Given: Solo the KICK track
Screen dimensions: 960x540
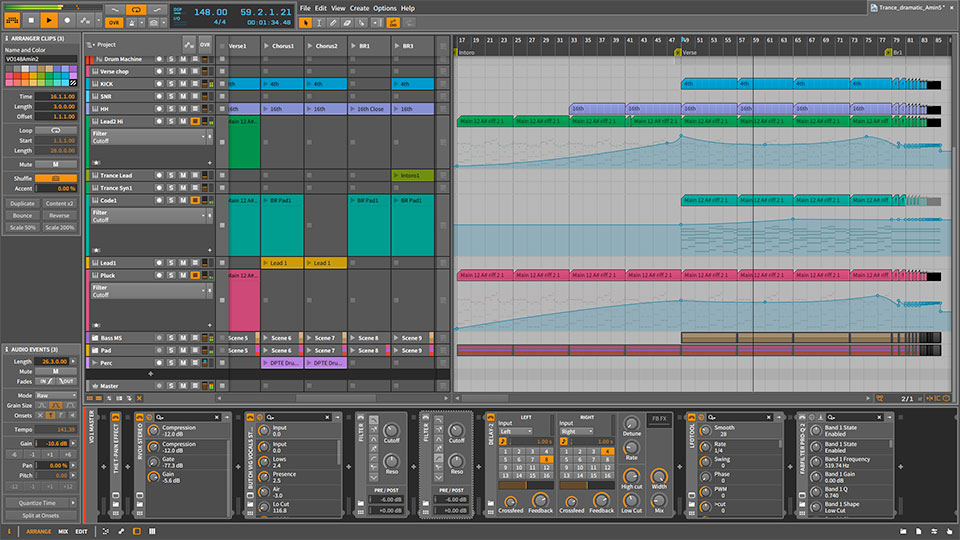Looking at the screenshot, I should coord(171,84).
